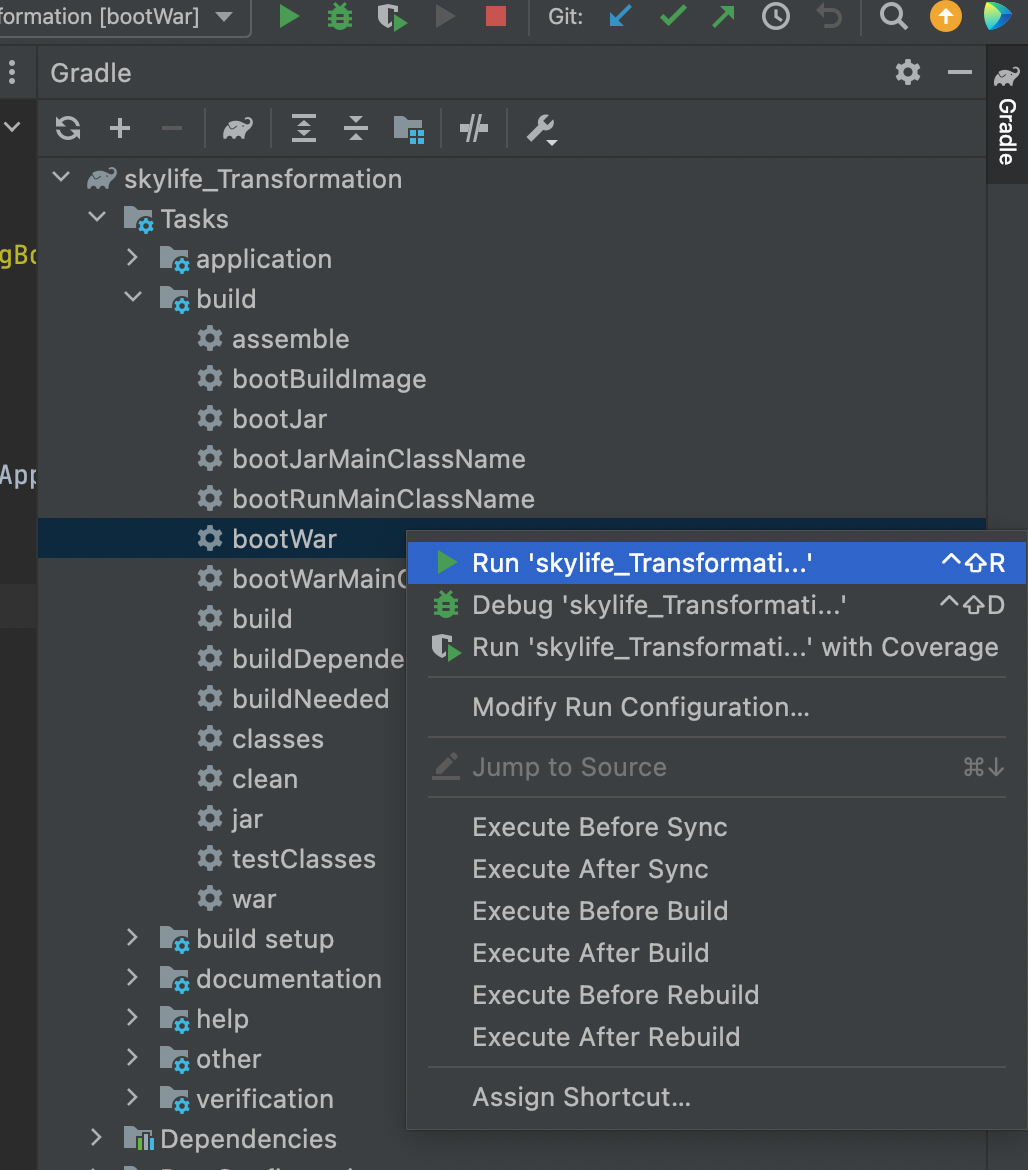Viewport: 1028px width, 1170px height.
Task: Open the colorful plugin icon at top right
Action: tap(997, 16)
